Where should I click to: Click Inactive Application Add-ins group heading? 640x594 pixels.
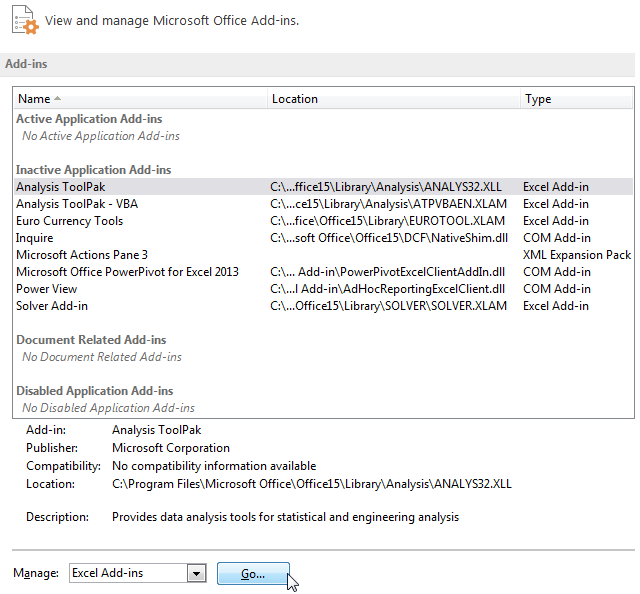coord(93,170)
